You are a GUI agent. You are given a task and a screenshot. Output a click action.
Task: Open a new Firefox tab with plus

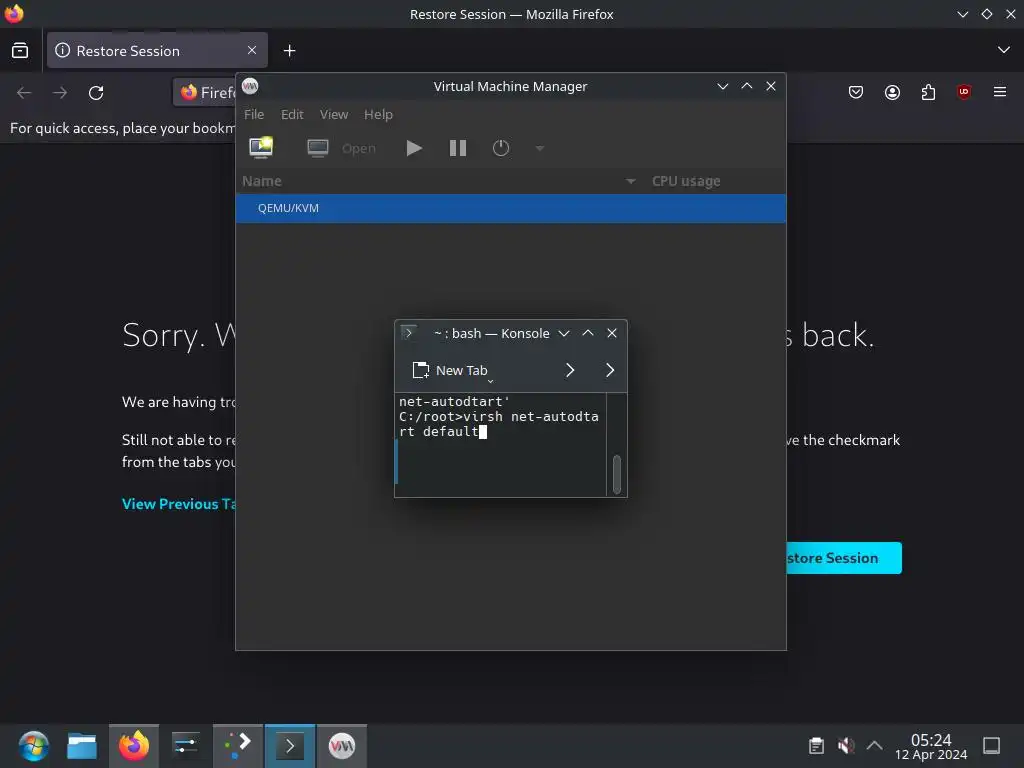point(289,50)
